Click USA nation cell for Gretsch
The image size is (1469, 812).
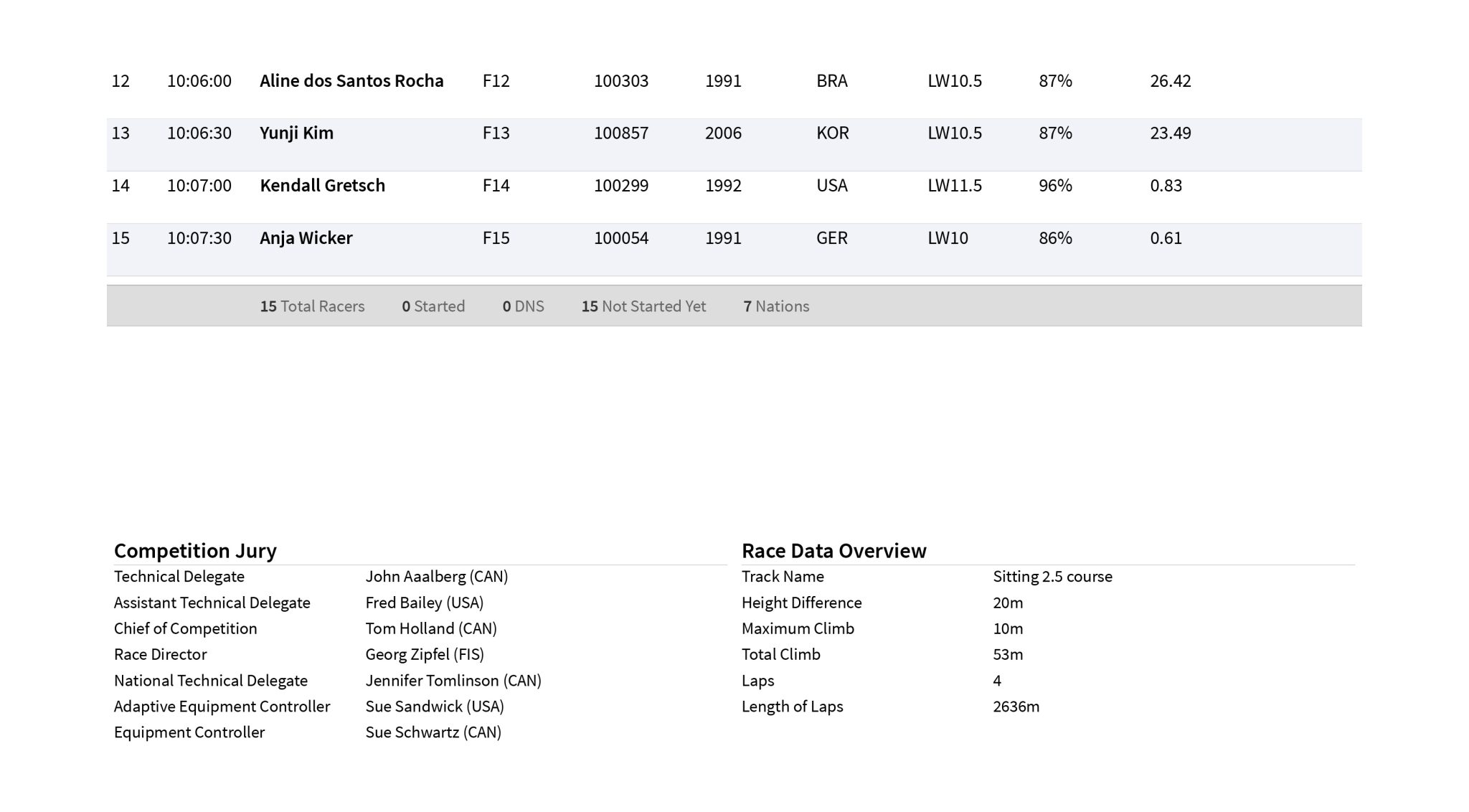point(831,186)
